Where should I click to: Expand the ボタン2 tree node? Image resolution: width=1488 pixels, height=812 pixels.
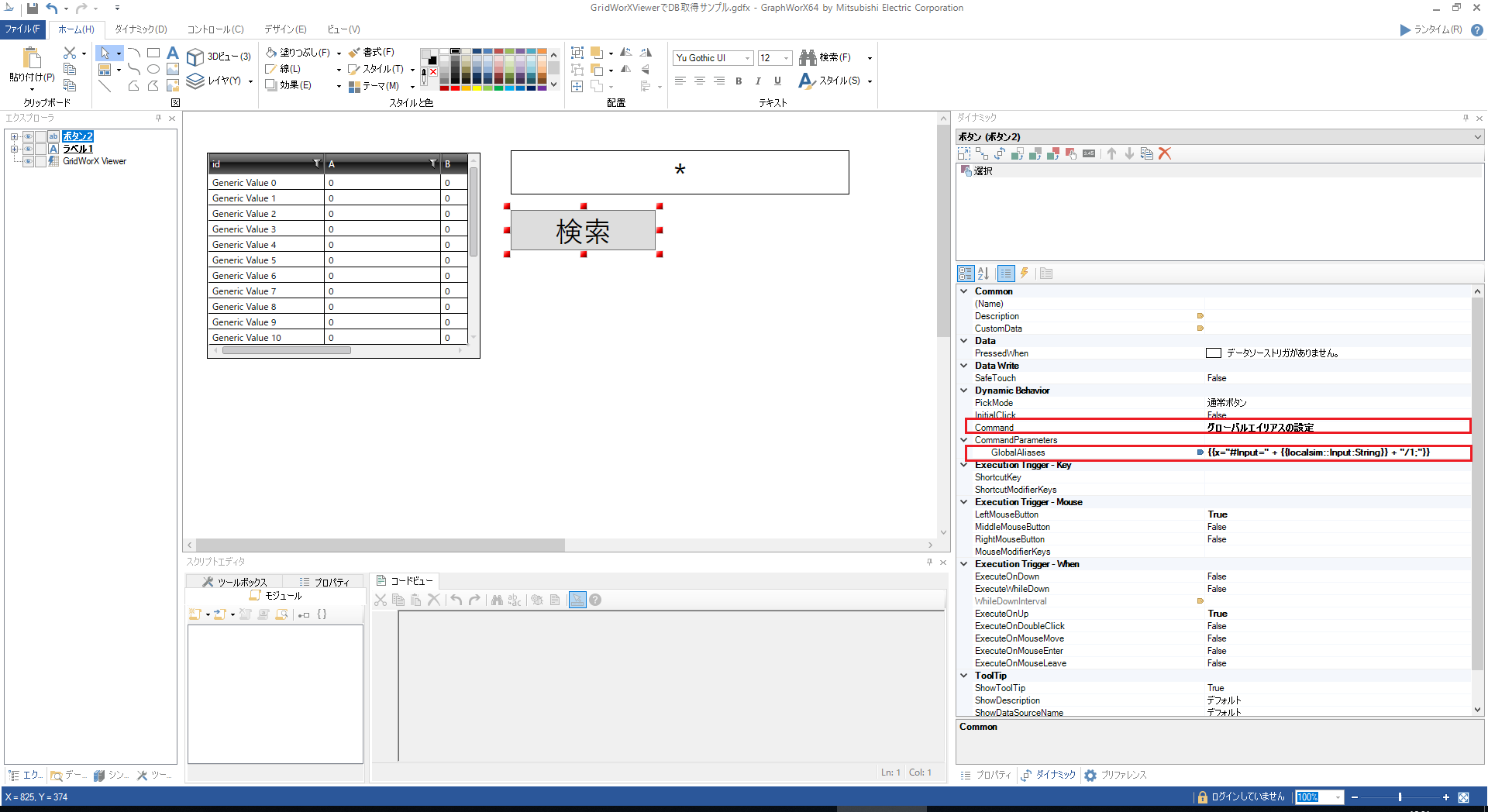click(x=14, y=136)
